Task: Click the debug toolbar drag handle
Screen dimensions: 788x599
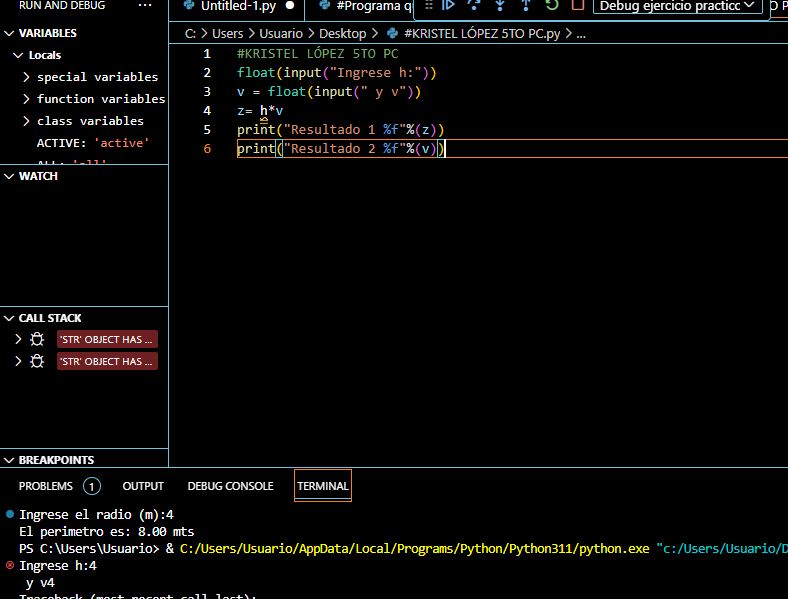Action: pos(429,6)
